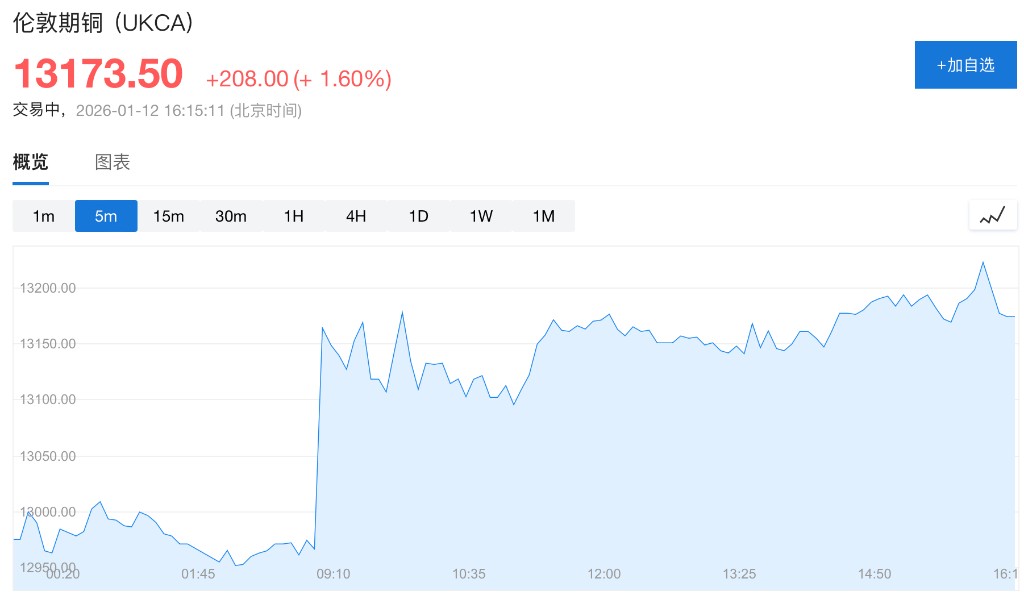Choose the 4H interval

(356, 216)
